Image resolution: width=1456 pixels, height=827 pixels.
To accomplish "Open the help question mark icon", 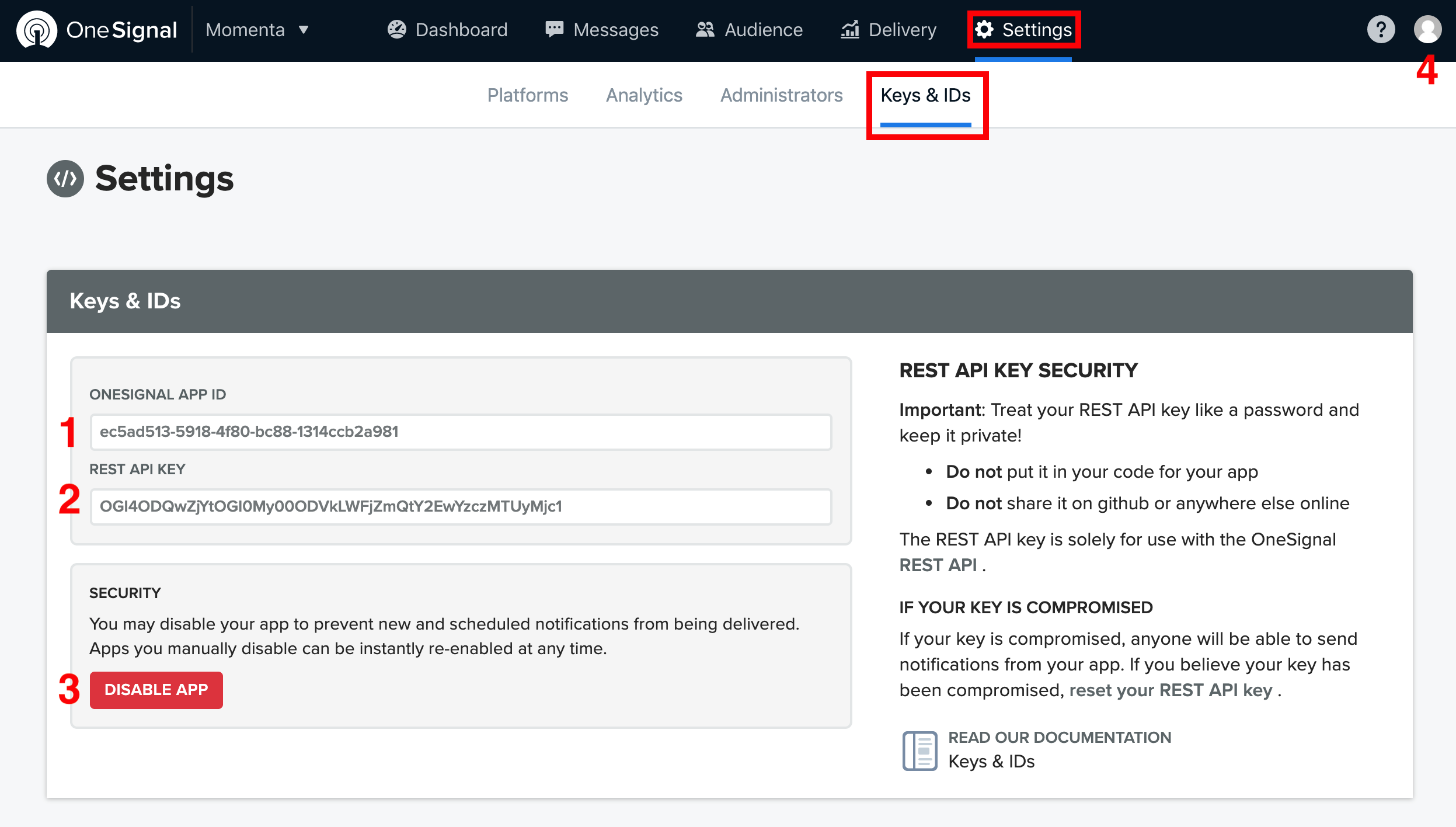I will click(1381, 30).
